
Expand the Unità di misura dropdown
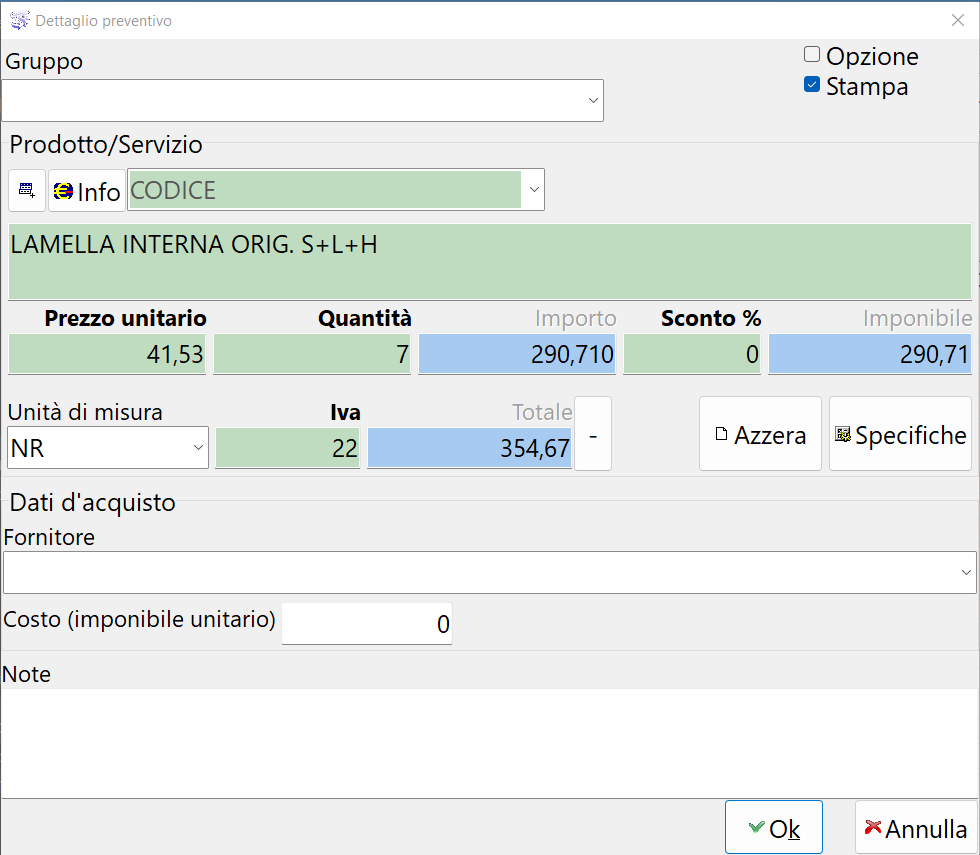tap(197, 449)
